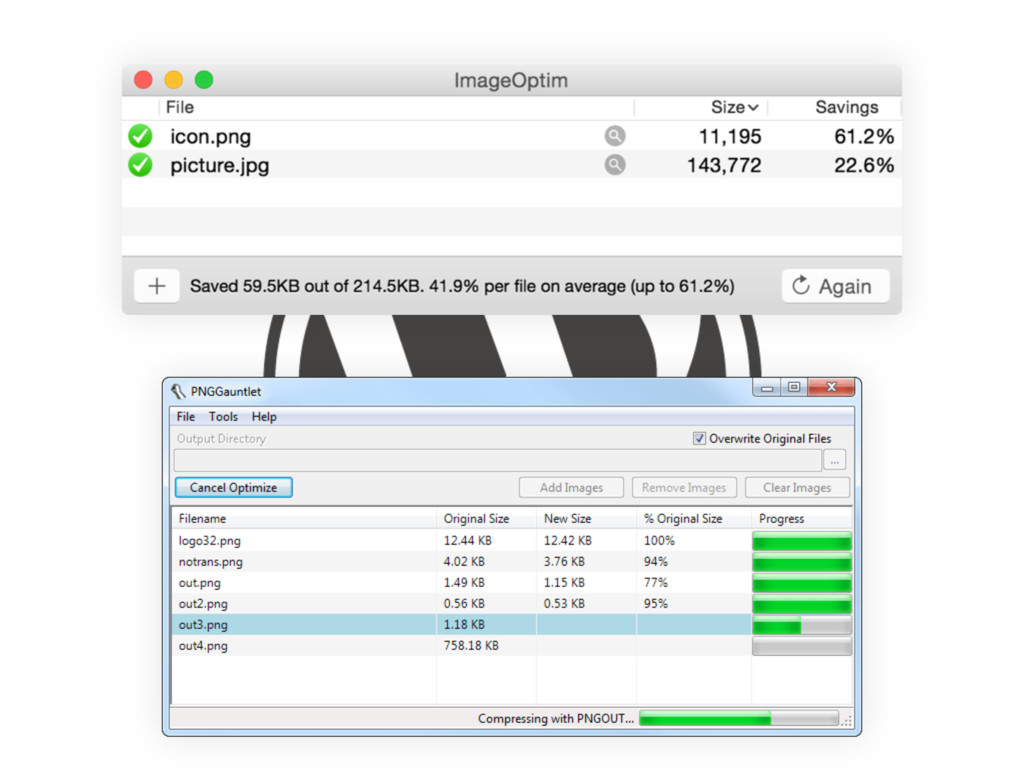The height and width of the screenshot is (768, 1024).
Task: Click the Clear Images button
Action: coord(797,487)
